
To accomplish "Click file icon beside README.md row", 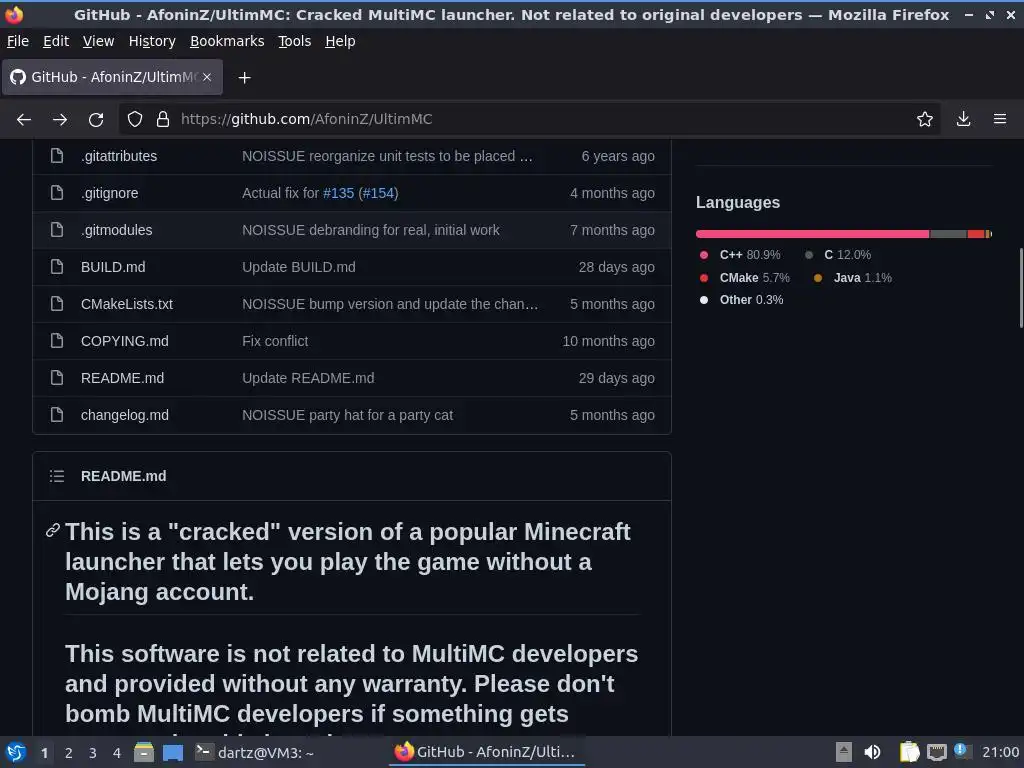I will [57, 377].
